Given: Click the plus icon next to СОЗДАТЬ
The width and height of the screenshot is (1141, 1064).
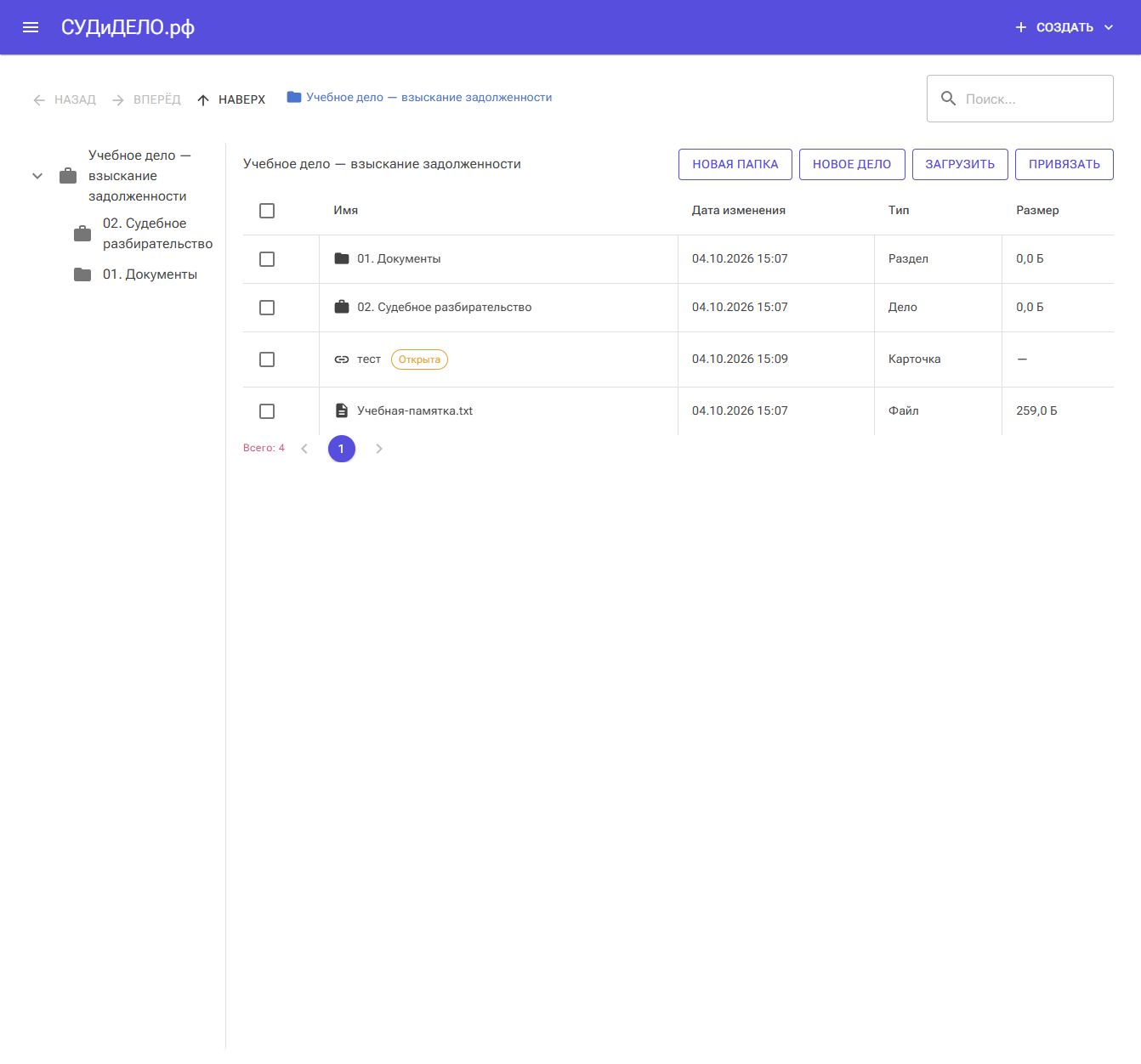Looking at the screenshot, I should (1021, 27).
